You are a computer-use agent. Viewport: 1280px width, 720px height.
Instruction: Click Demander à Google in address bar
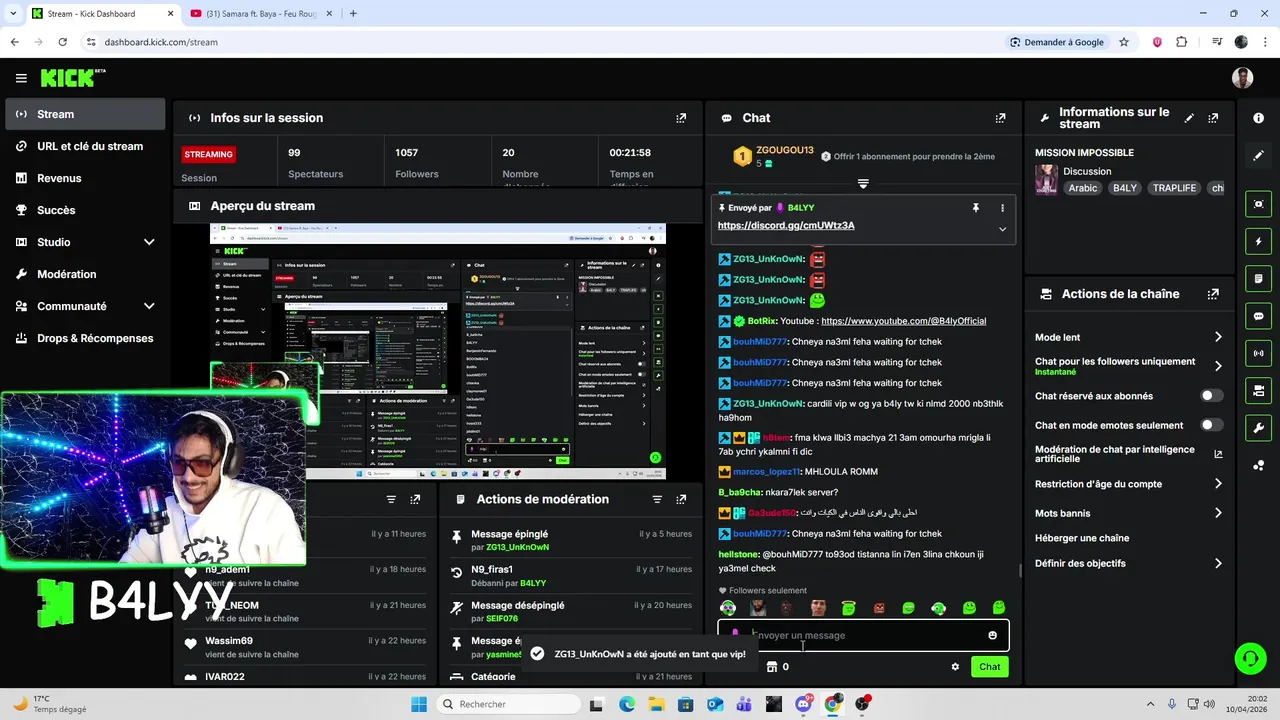pos(1056,42)
